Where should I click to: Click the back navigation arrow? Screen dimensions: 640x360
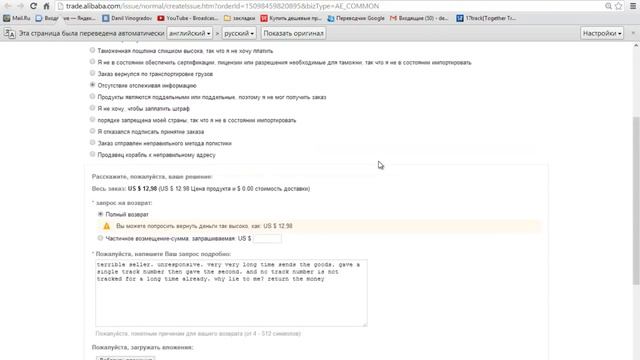(x=7, y=6)
